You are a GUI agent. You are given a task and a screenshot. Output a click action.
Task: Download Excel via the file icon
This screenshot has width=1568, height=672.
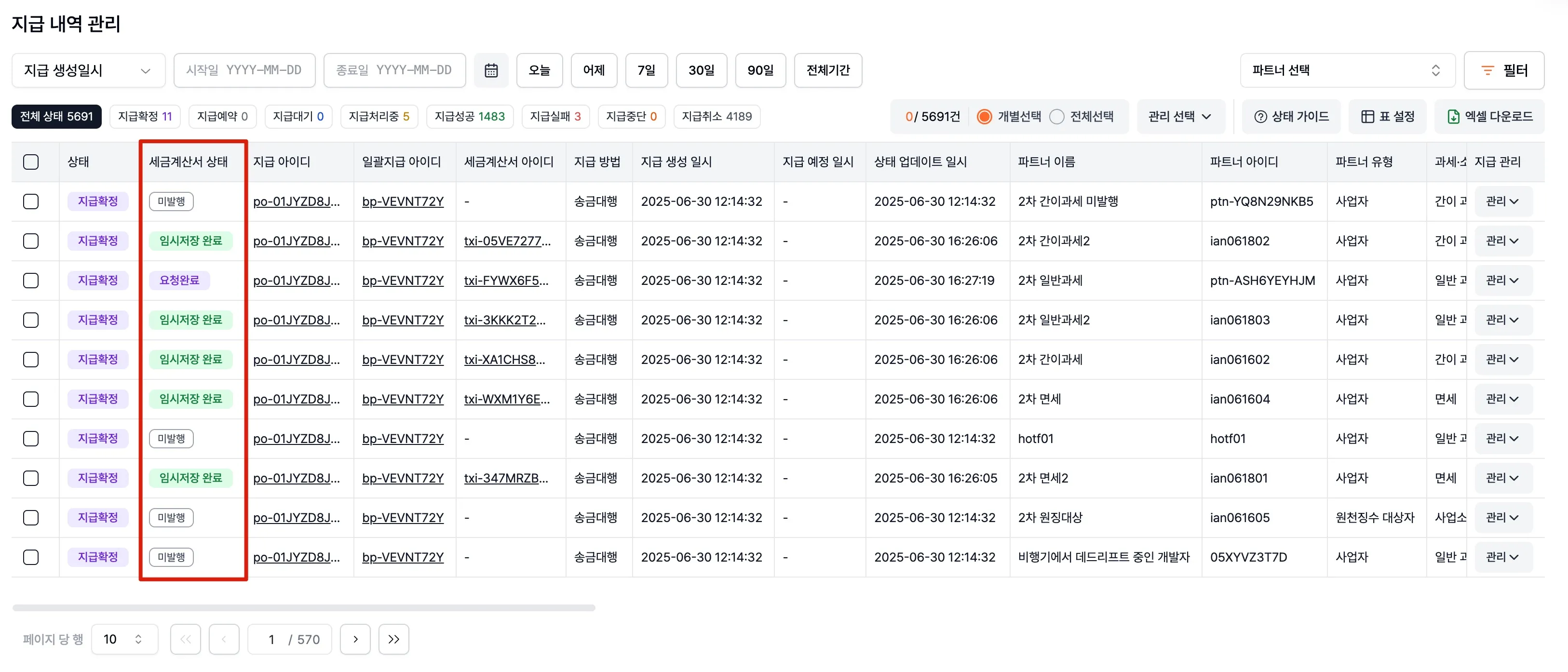(x=1453, y=117)
